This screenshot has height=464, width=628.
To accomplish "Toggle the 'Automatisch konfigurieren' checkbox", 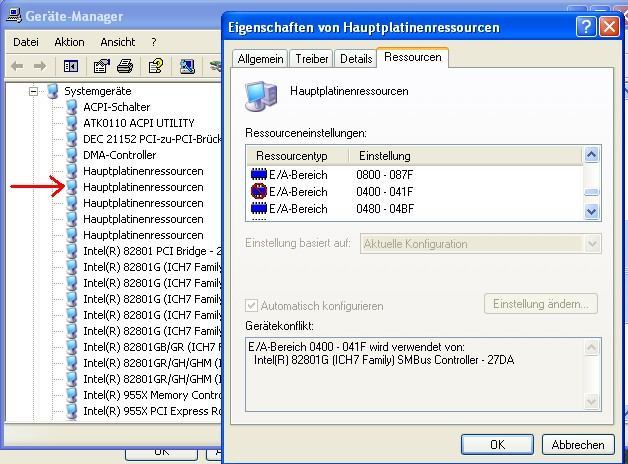I will tap(251, 305).
